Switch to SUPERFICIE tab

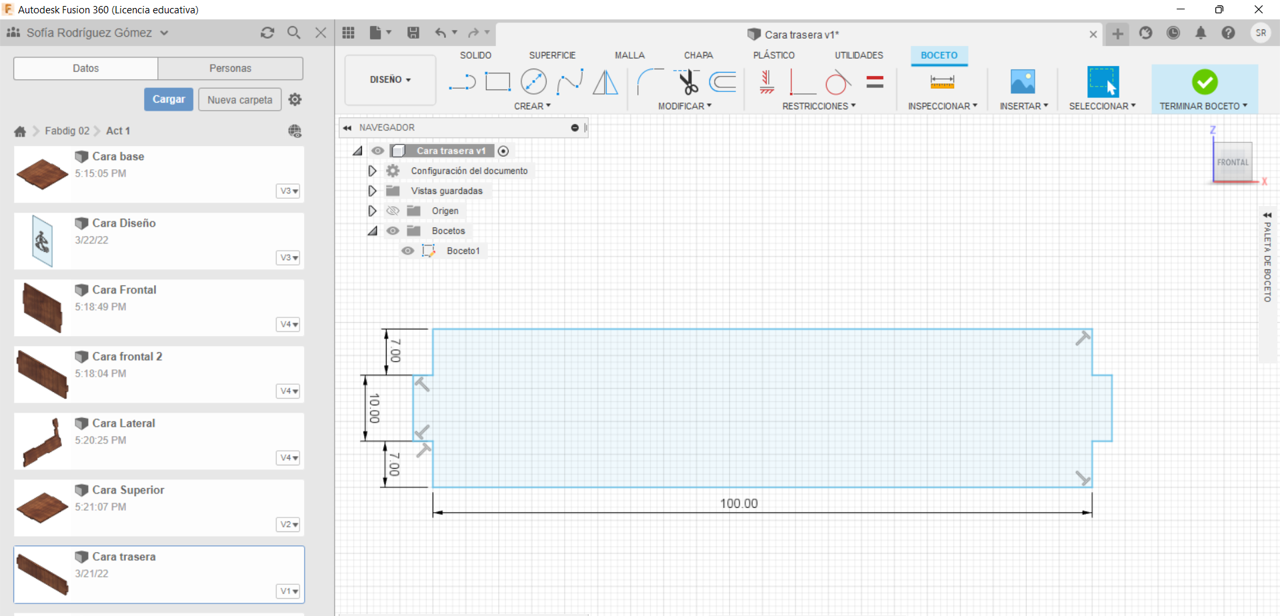[552, 55]
